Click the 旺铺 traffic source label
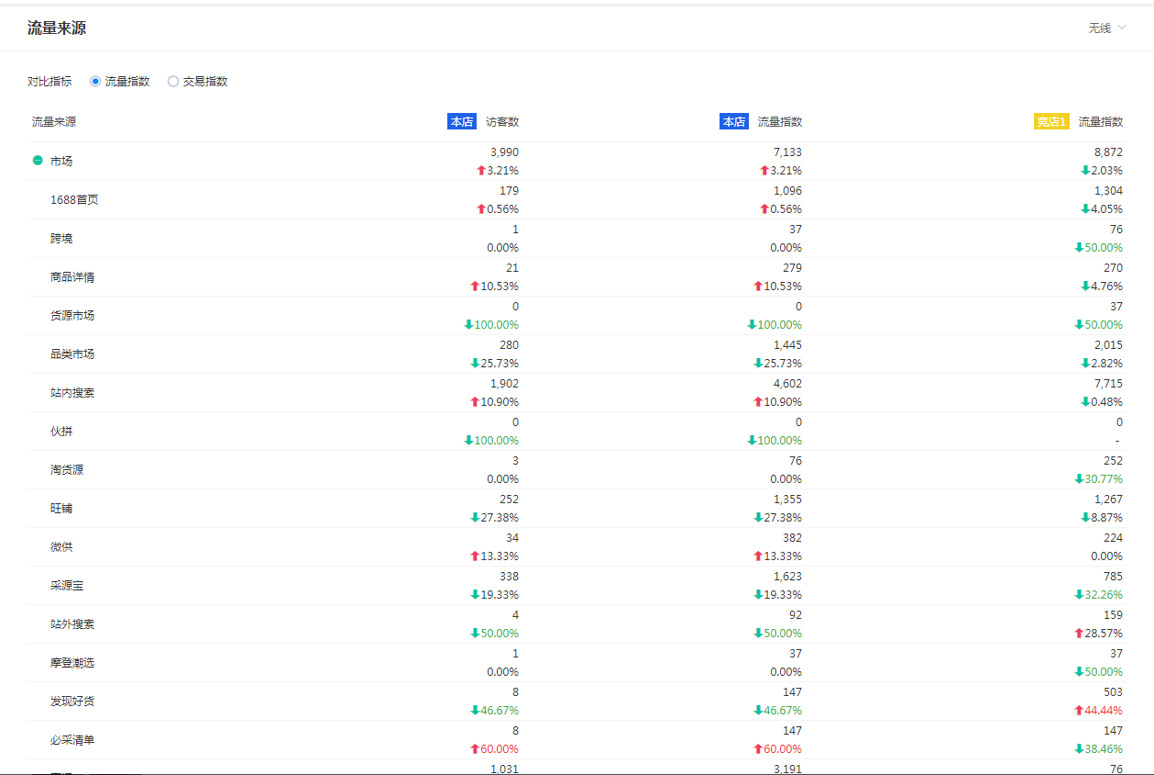1154x775 pixels. point(61,508)
